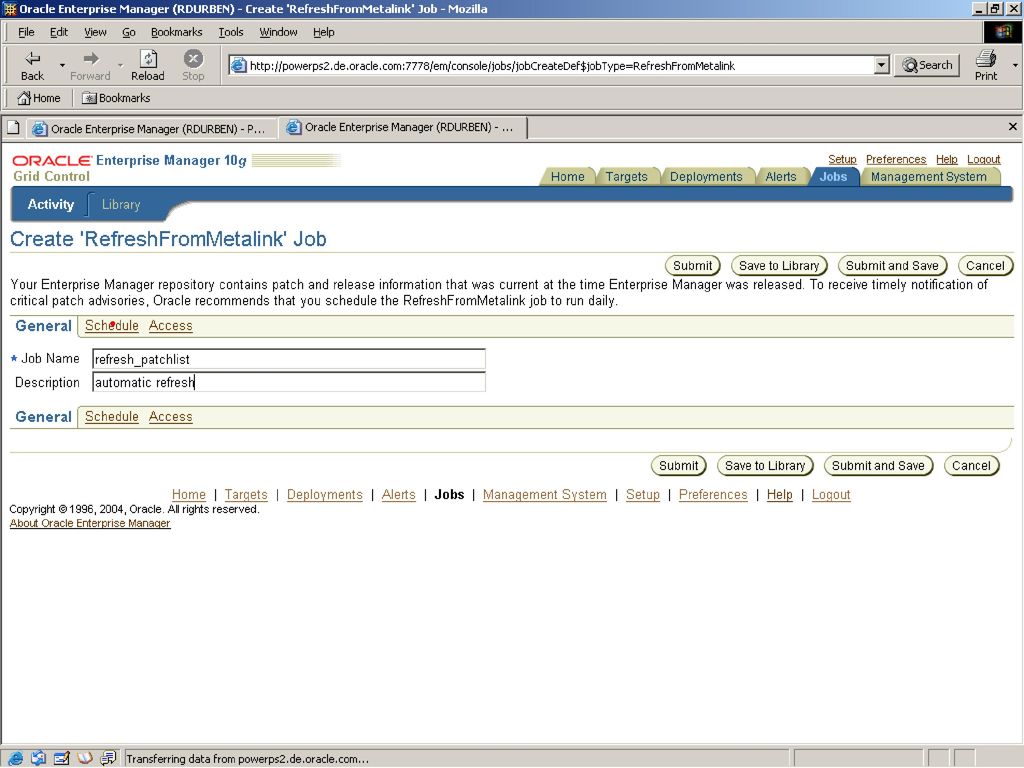Click top Submit and Save button
This screenshot has width=1024, height=768.
point(891,266)
